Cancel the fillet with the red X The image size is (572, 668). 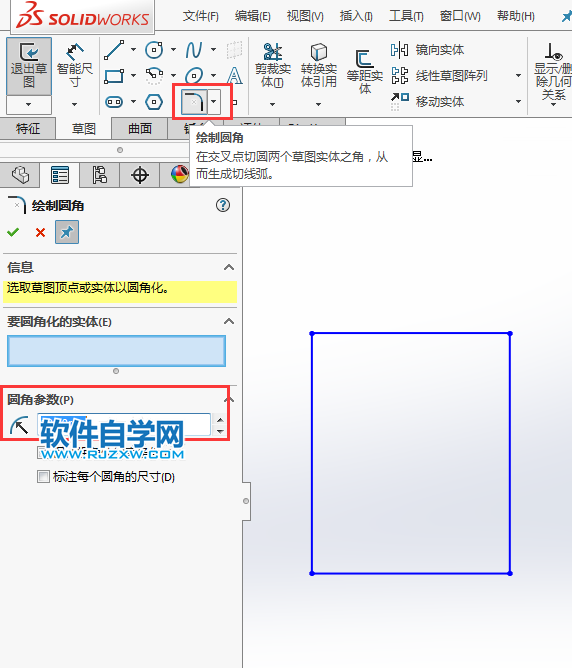(40, 233)
